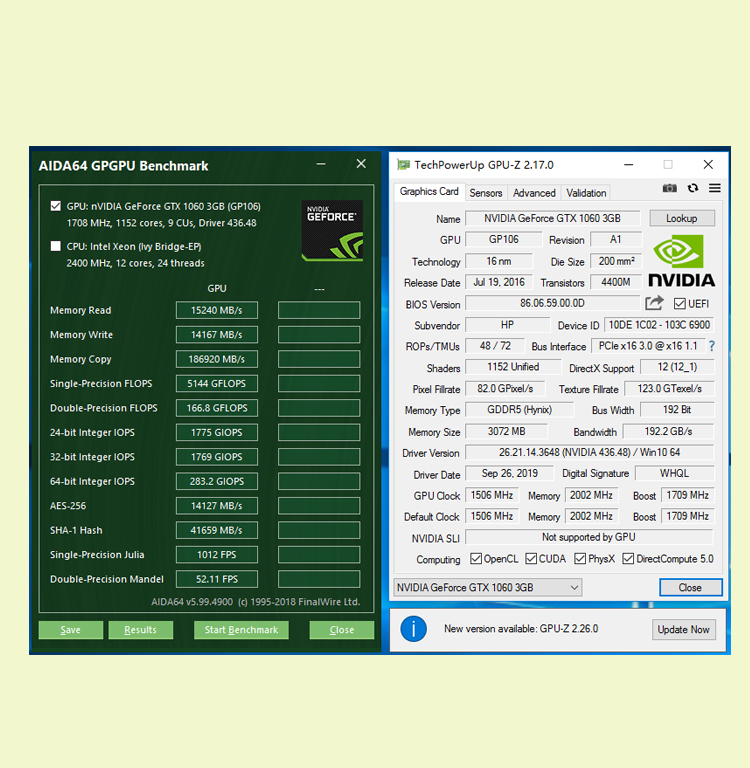Click the Memory Write 14167 MB/s value

(x=217, y=335)
